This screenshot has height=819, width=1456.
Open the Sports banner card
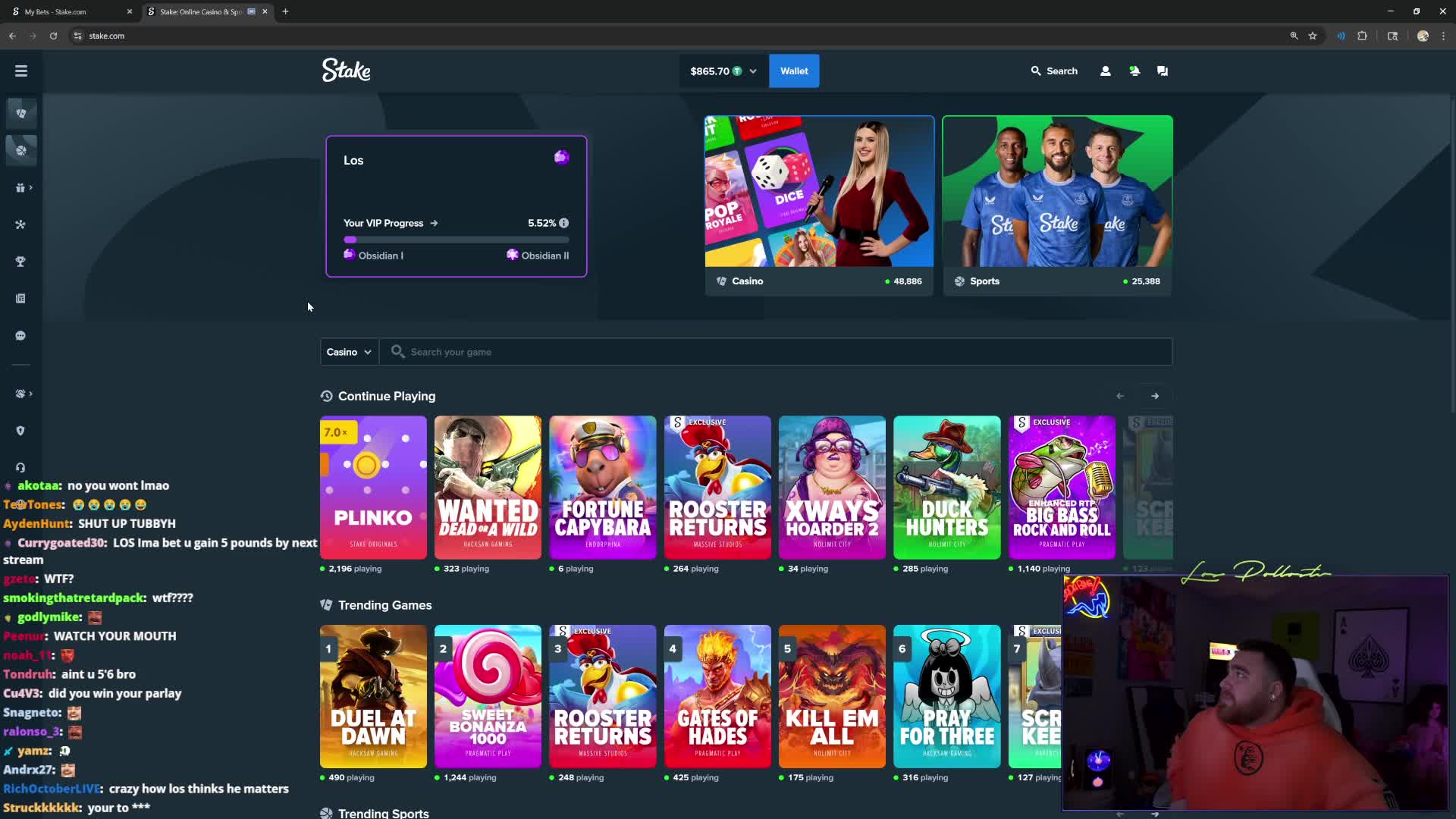click(1057, 205)
